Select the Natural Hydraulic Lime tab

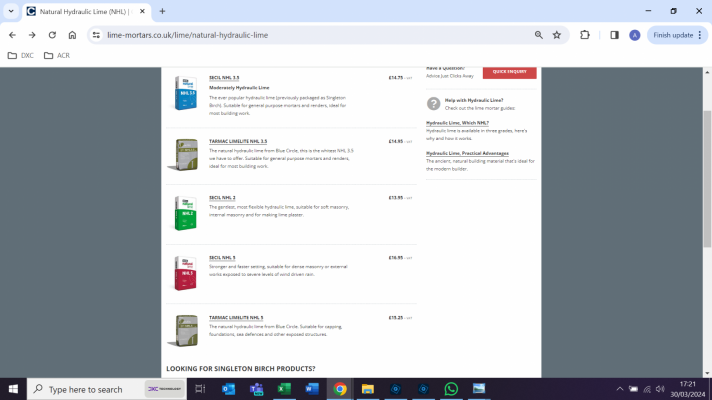[x=86, y=11]
